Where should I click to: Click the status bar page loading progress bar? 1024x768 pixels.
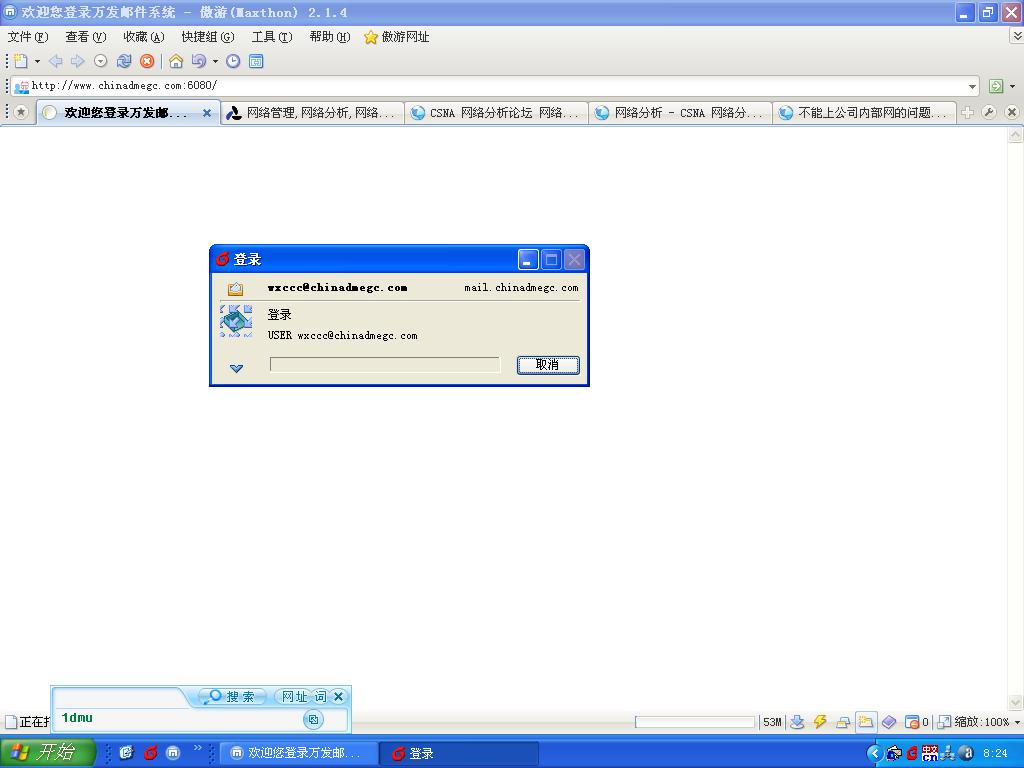tap(695, 722)
